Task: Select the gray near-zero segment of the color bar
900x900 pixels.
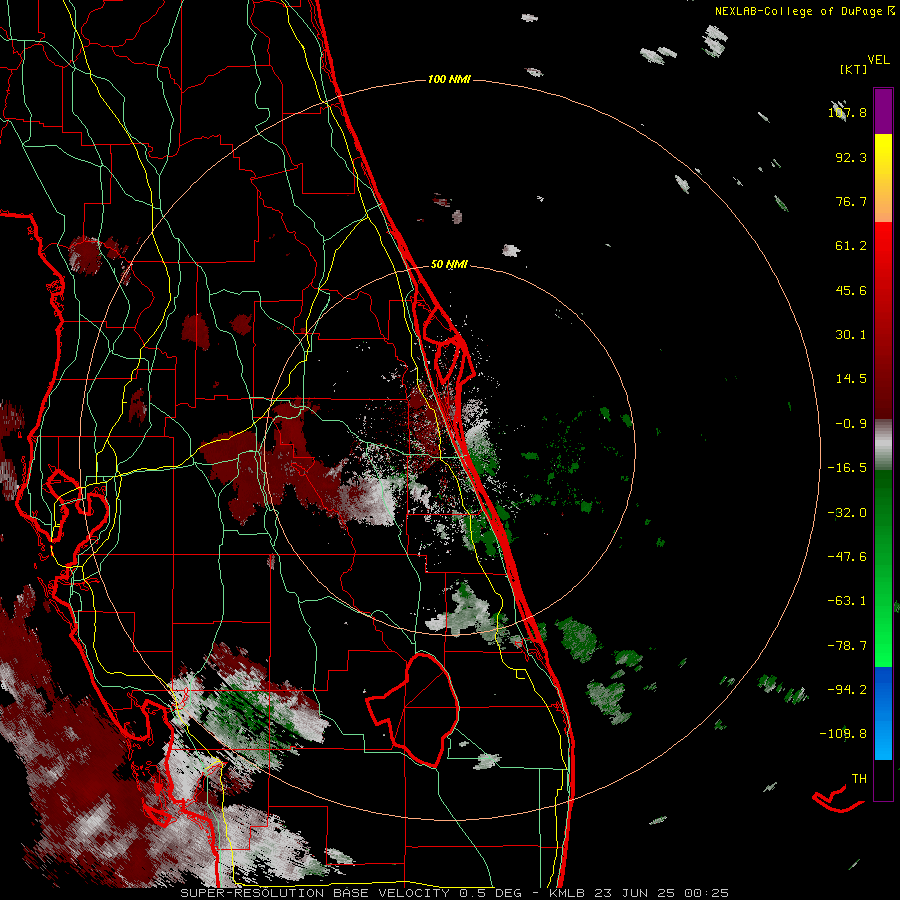Action: click(x=883, y=445)
